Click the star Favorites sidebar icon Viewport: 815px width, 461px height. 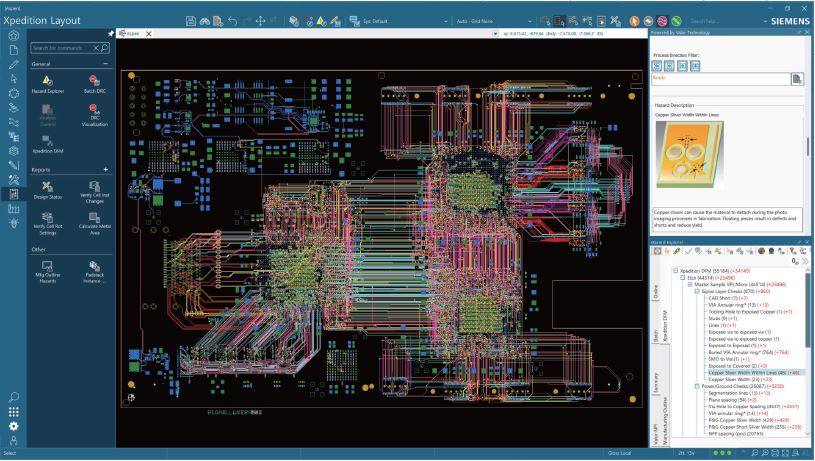pyautogui.click(x=14, y=35)
